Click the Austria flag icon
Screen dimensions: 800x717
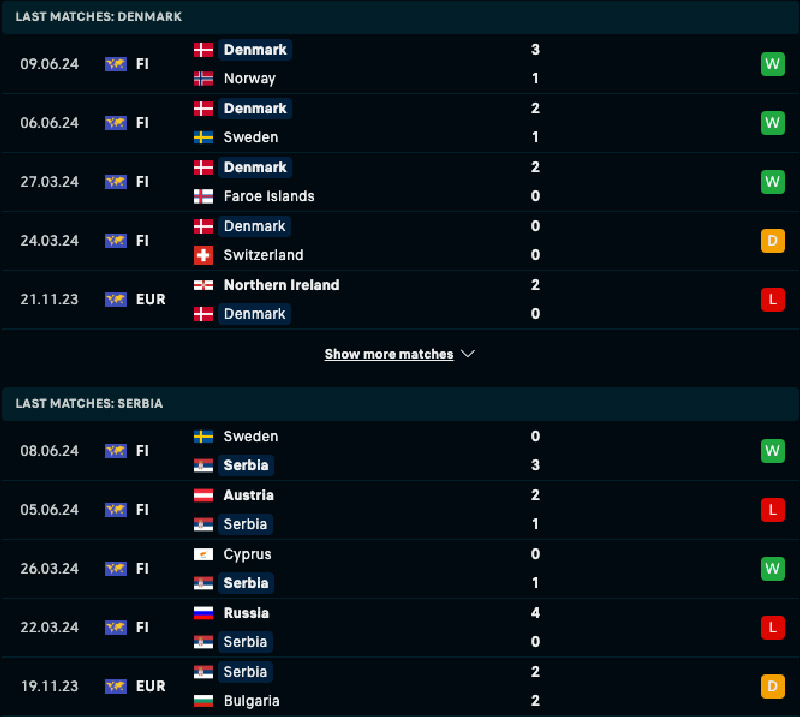pos(203,495)
